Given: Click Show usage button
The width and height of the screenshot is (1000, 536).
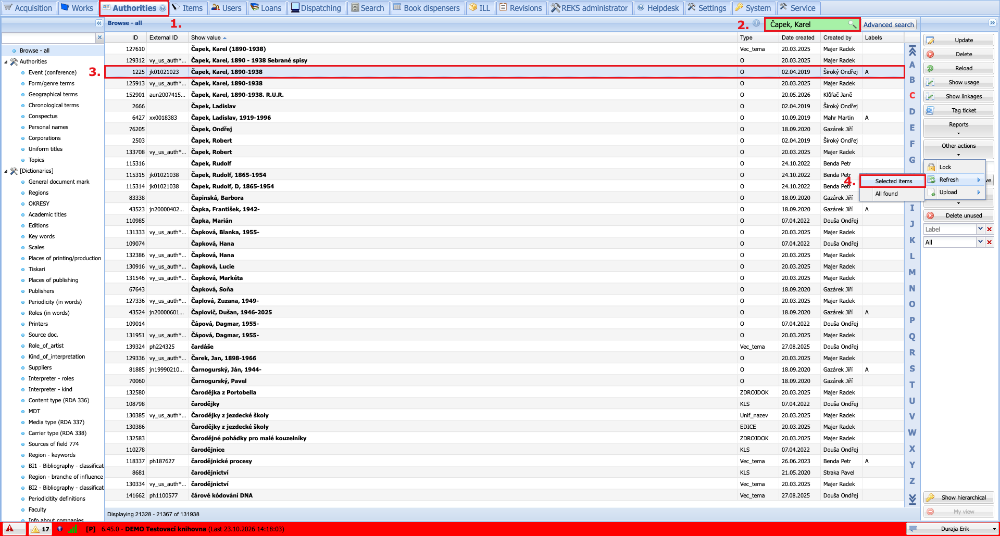Looking at the screenshot, I should [x=959, y=82].
